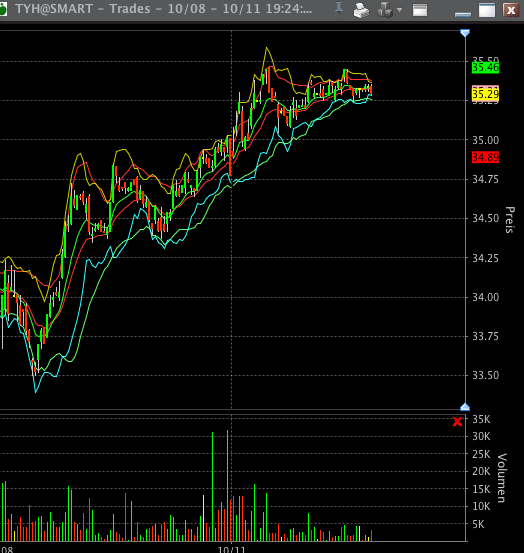The width and height of the screenshot is (524, 553).
Task: Click the 34.50 price axis label
Action: pos(486,219)
